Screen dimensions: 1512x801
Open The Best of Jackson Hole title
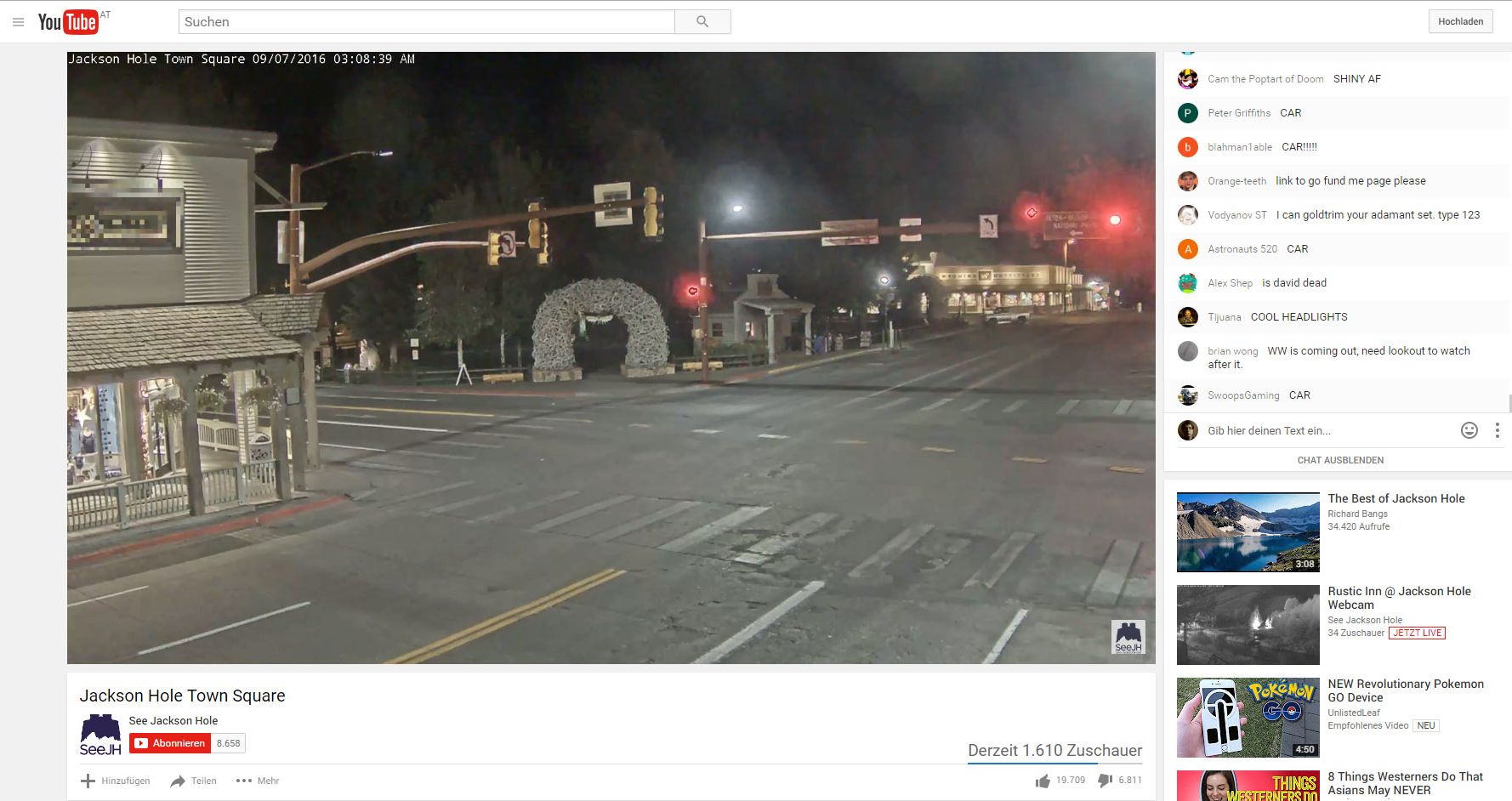pyautogui.click(x=1396, y=499)
